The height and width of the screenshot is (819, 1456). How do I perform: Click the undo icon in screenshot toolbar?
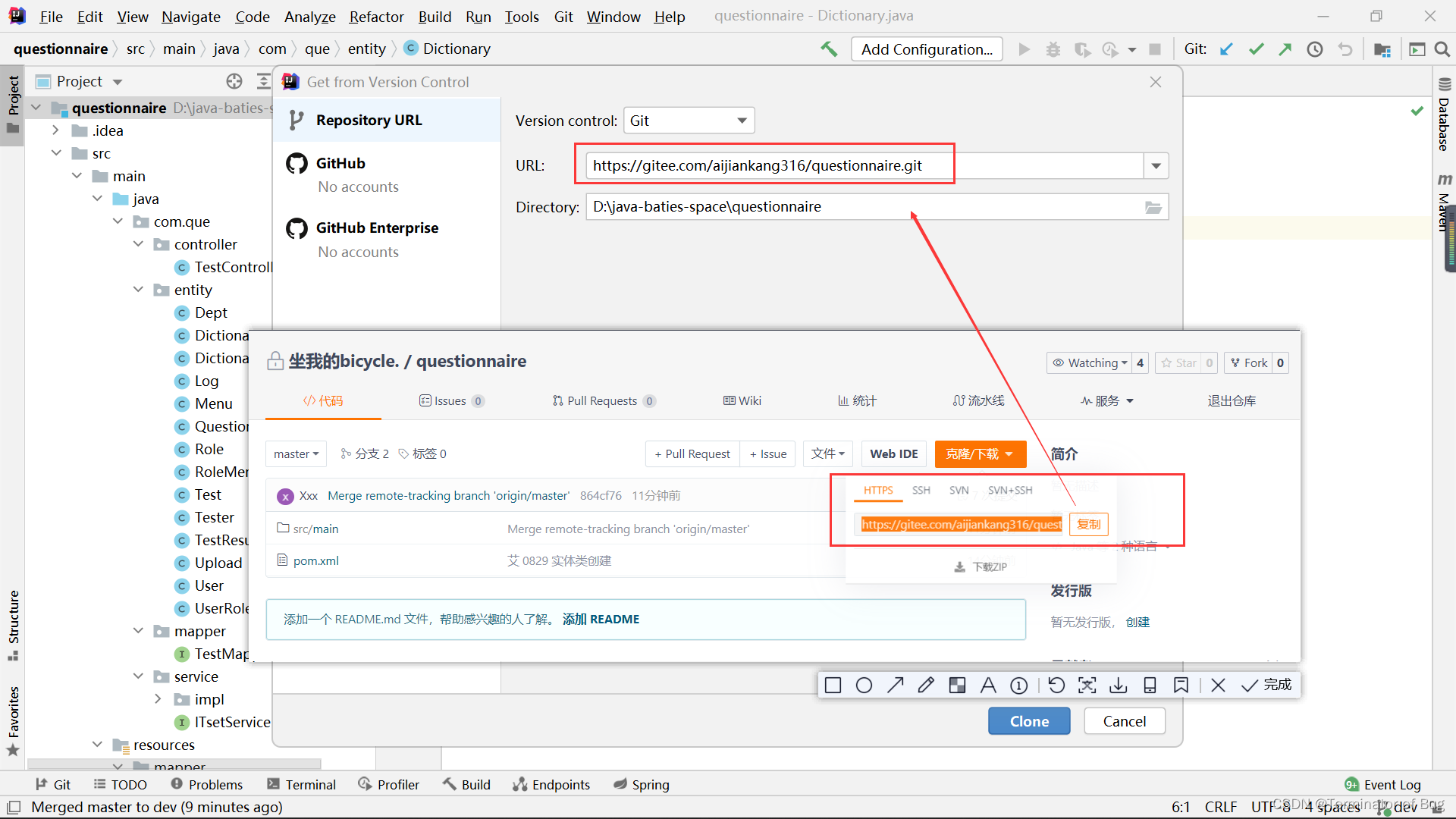(1056, 686)
